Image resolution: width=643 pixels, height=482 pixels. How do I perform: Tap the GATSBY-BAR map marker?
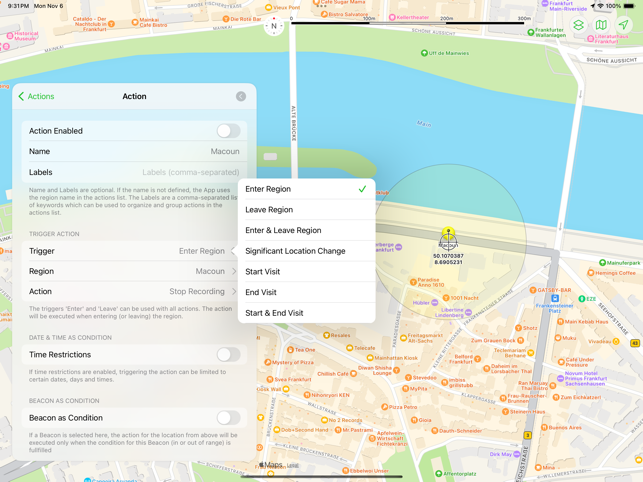pos(533,290)
